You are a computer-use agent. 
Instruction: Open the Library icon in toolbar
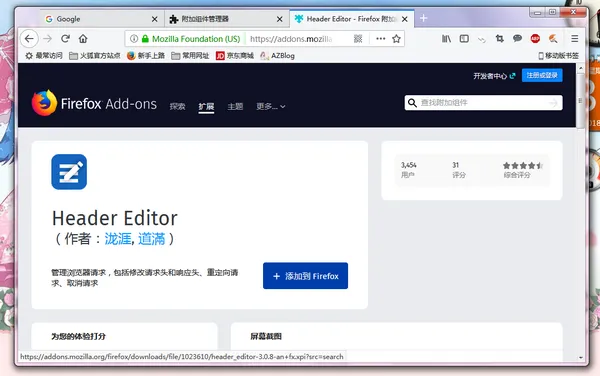point(446,39)
